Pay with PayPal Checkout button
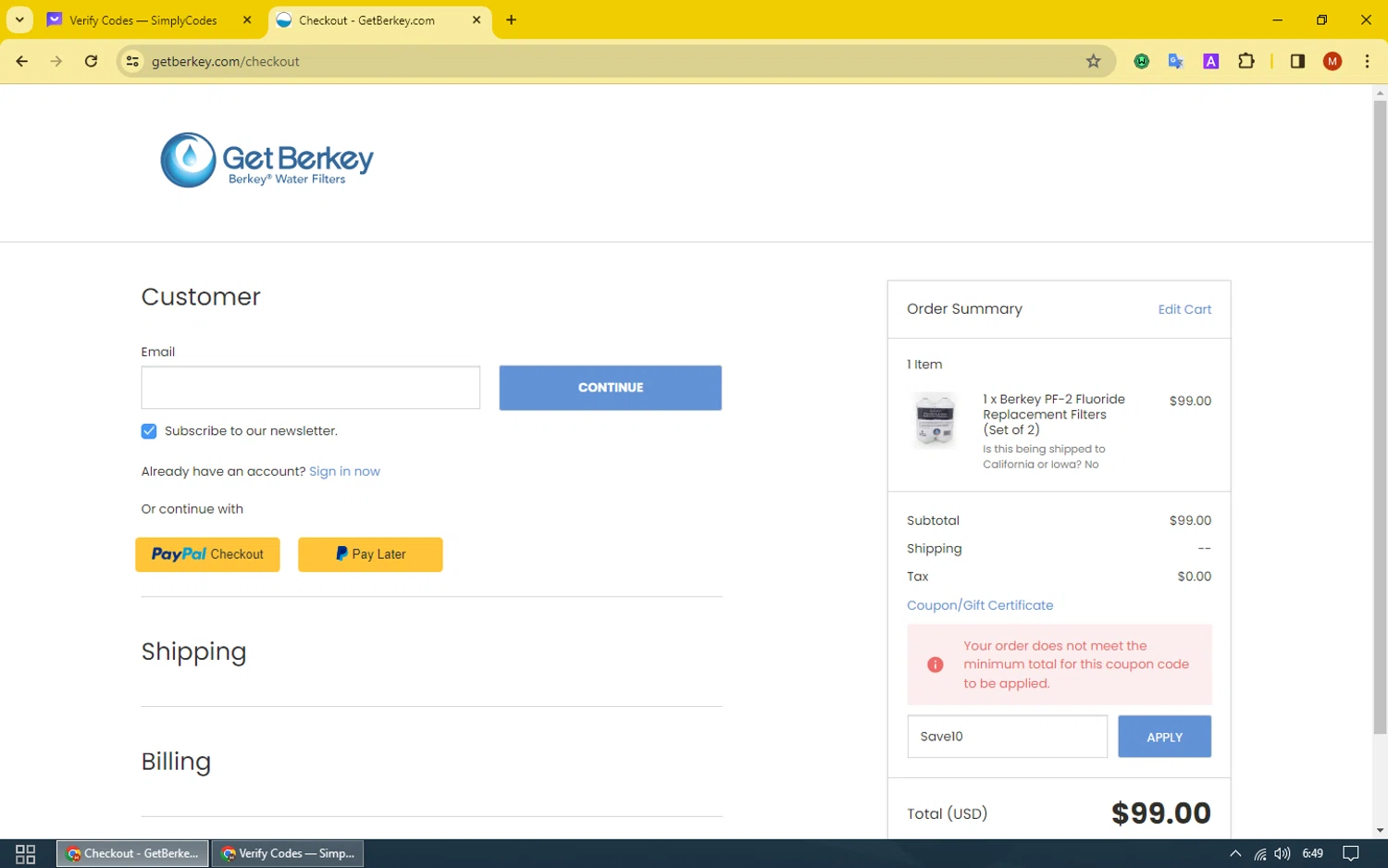This screenshot has height=868, width=1388. (207, 554)
